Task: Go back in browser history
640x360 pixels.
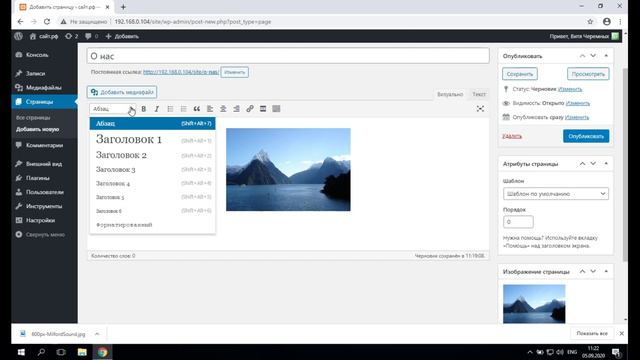Action: [20, 22]
